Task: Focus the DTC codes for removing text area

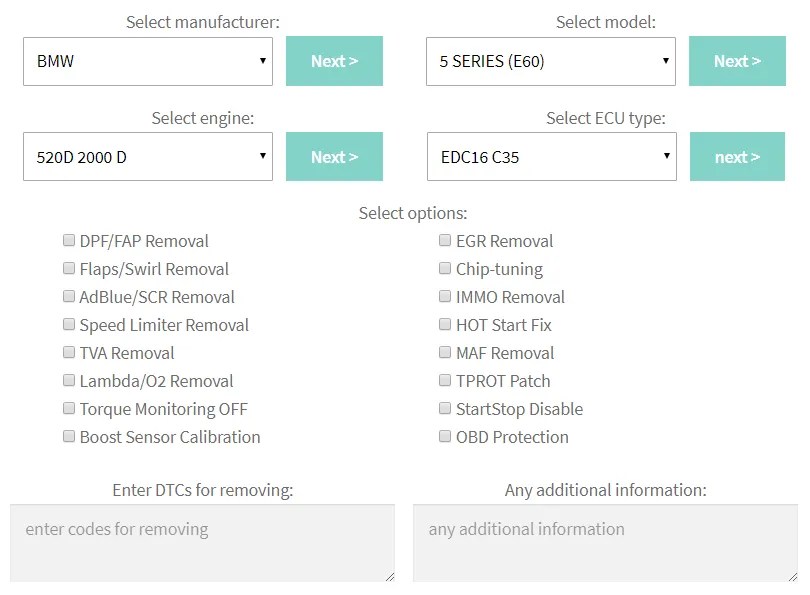Action: (x=202, y=543)
